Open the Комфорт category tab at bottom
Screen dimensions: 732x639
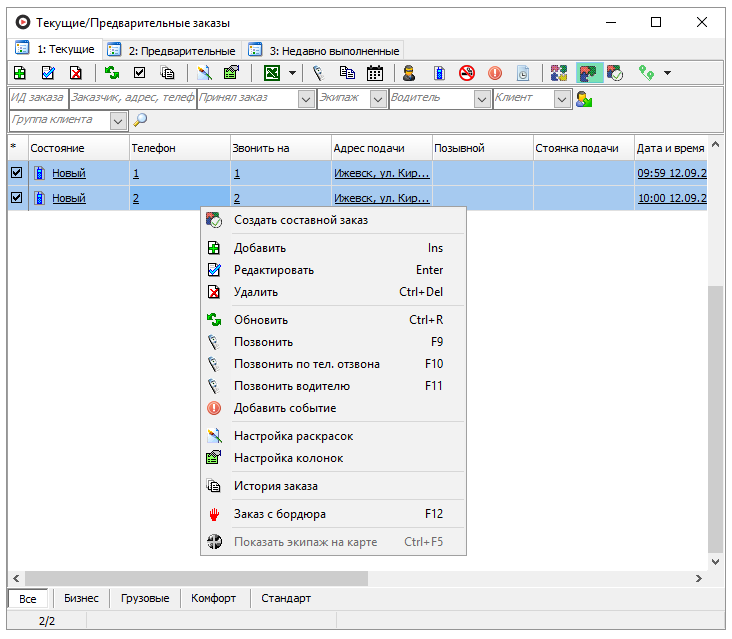click(x=215, y=598)
